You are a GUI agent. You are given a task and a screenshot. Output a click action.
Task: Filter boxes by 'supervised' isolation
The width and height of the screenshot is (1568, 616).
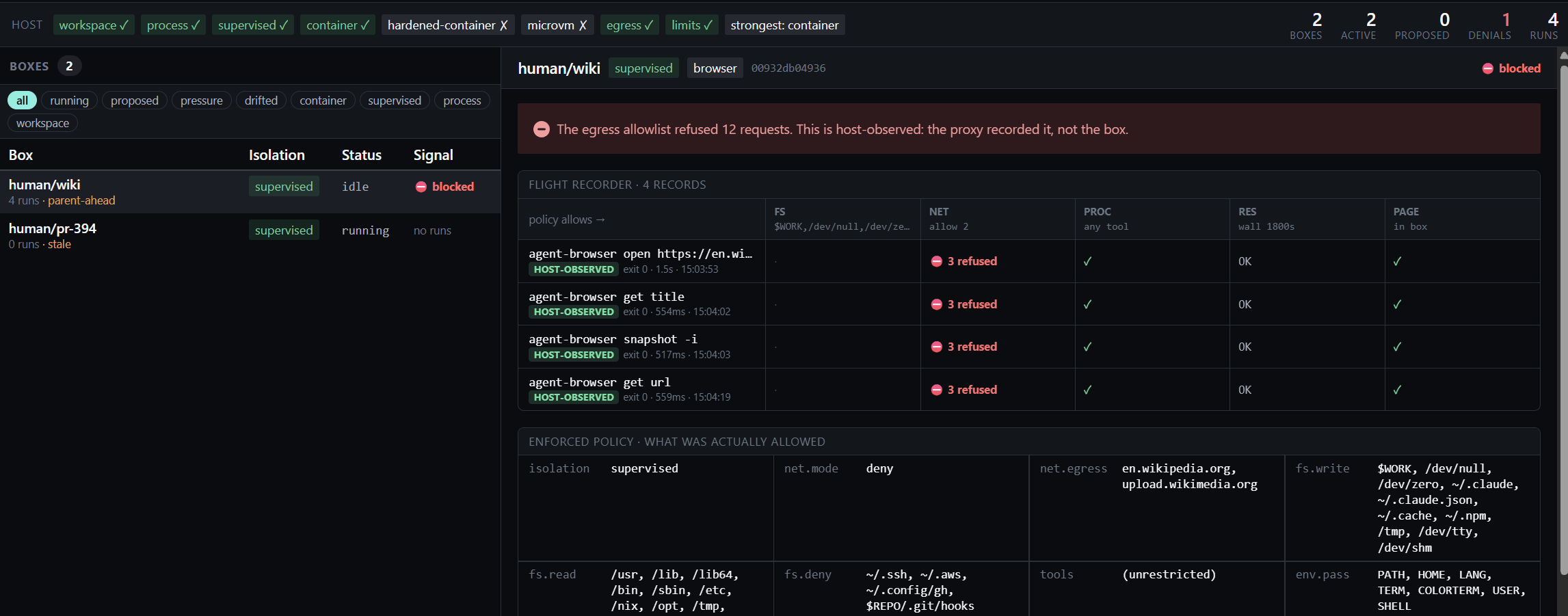(x=395, y=101)
